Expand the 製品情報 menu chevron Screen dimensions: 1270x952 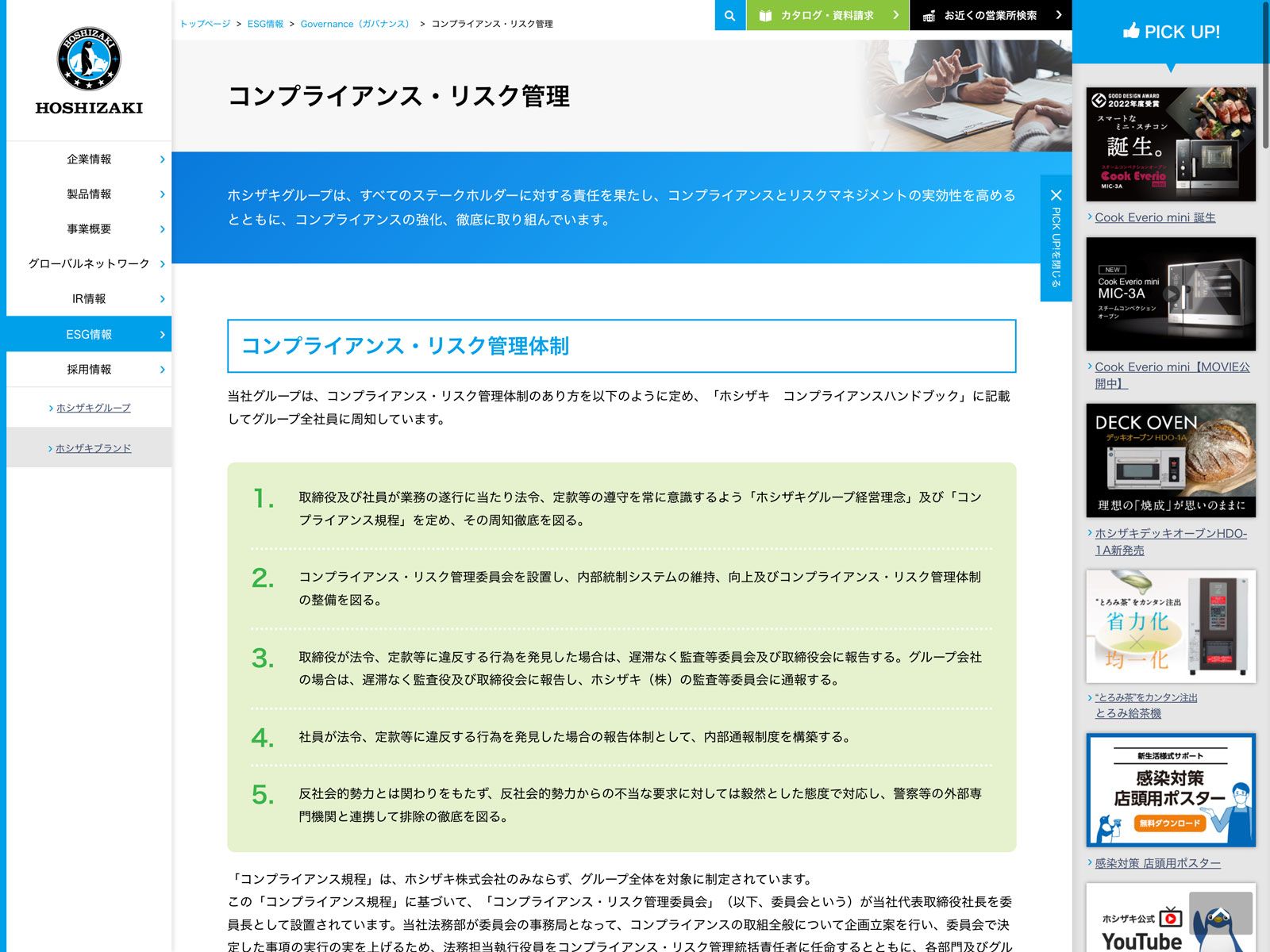point(163,194)
